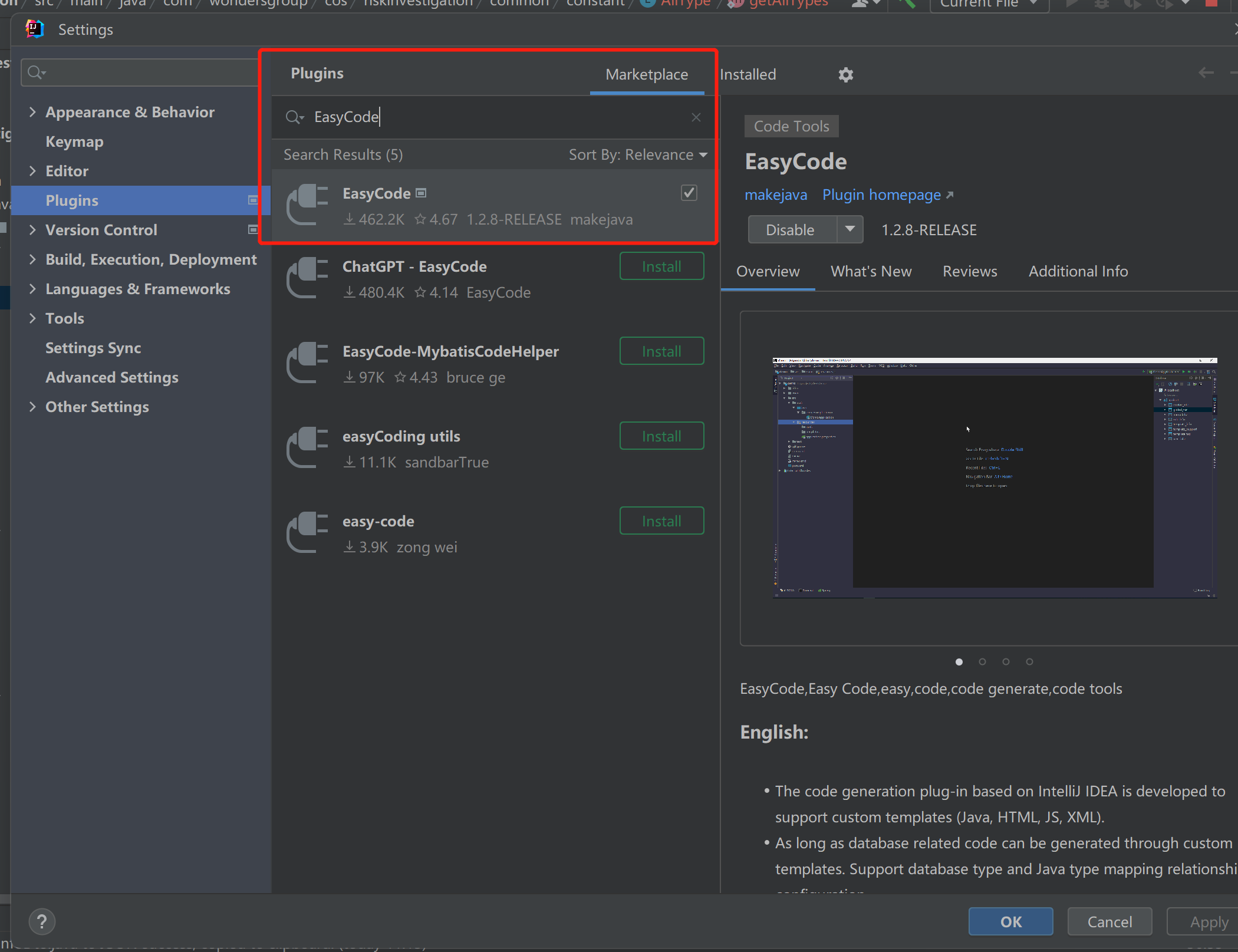The image size is (1238, 952).
Task: Toggle the EasyCode enabled checkbox
Action: point(689,193)
